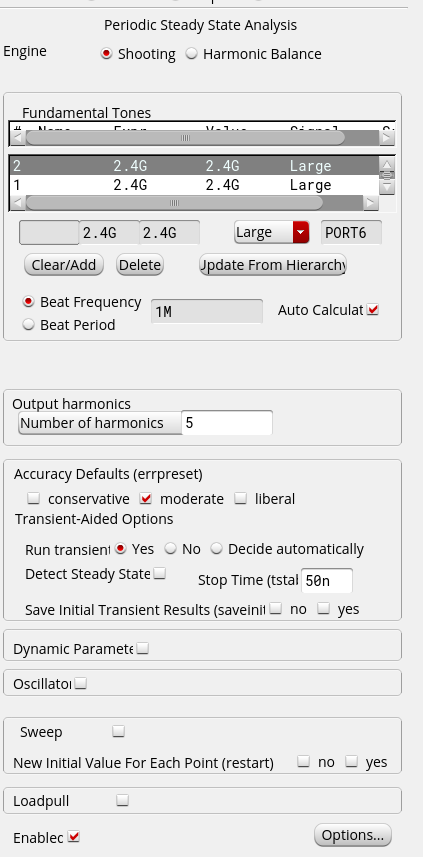
Task: Open the Number of harmonics dropdown
Action: (x=100, y=423)
